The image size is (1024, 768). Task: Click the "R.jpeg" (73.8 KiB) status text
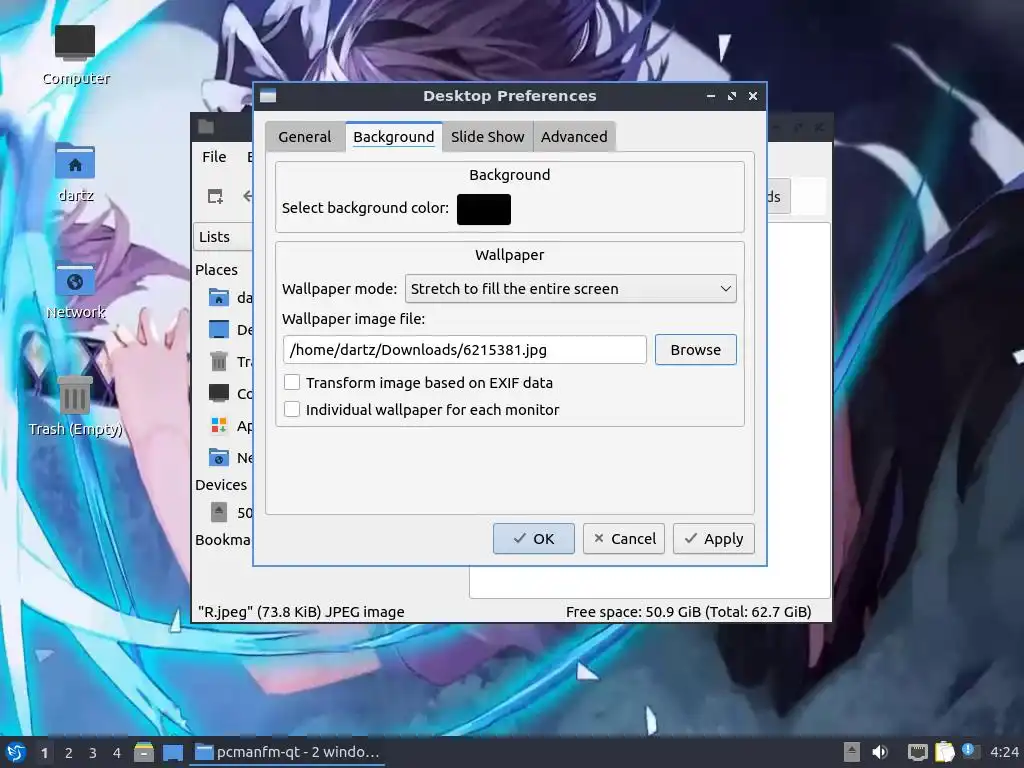pos(301,612)
